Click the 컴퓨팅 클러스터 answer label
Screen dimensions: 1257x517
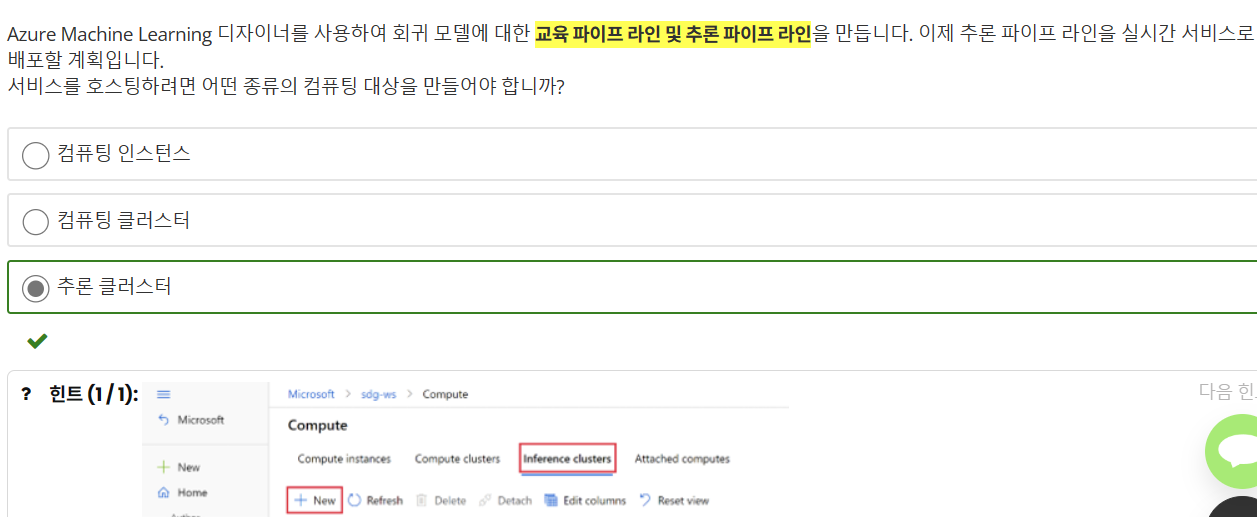[124, 220]
